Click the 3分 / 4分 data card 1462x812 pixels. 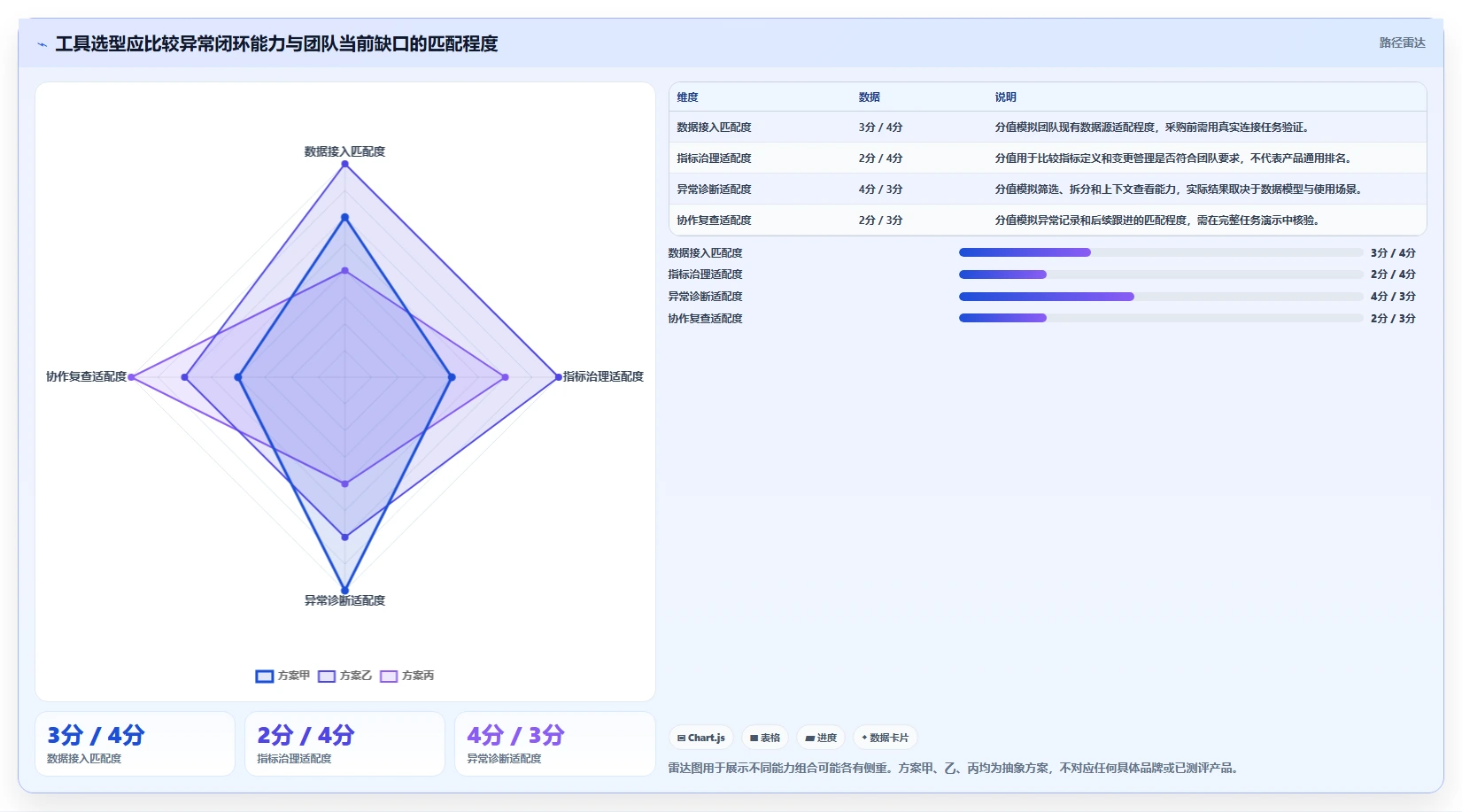pos(135,744)
